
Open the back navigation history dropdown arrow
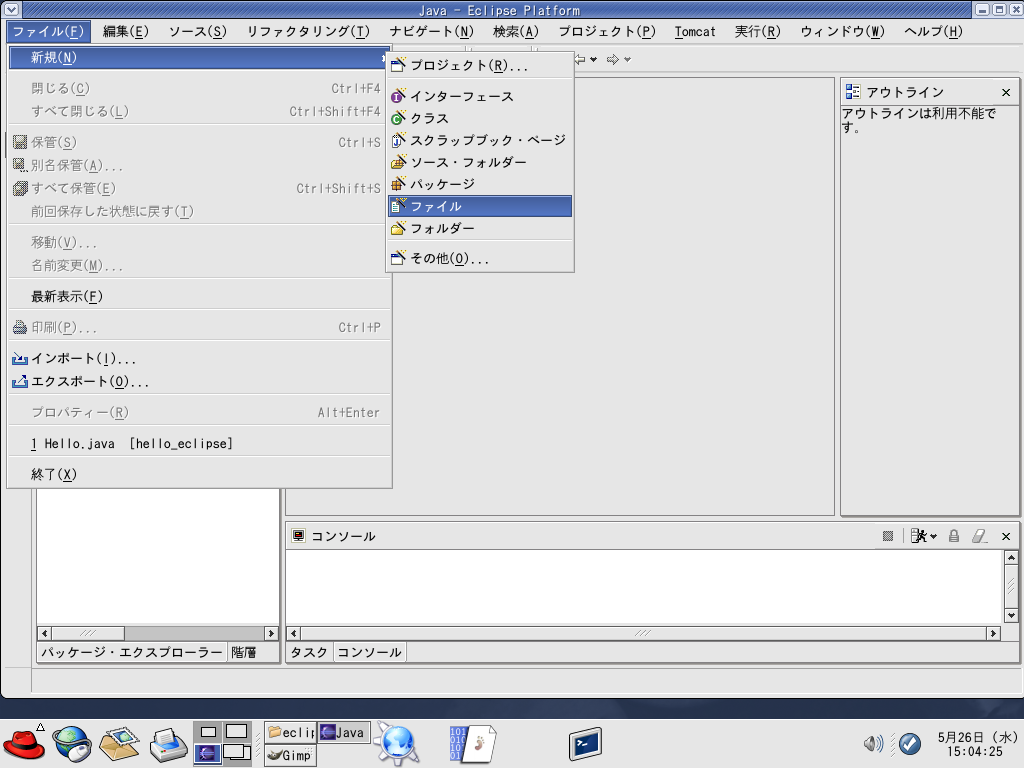coord(594,59)
